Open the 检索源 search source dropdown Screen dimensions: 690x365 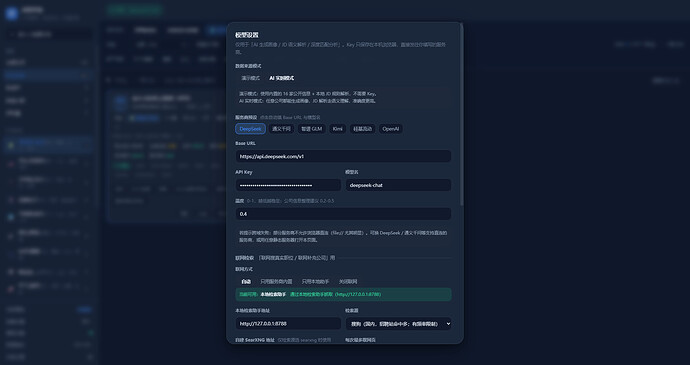point(398,324)
